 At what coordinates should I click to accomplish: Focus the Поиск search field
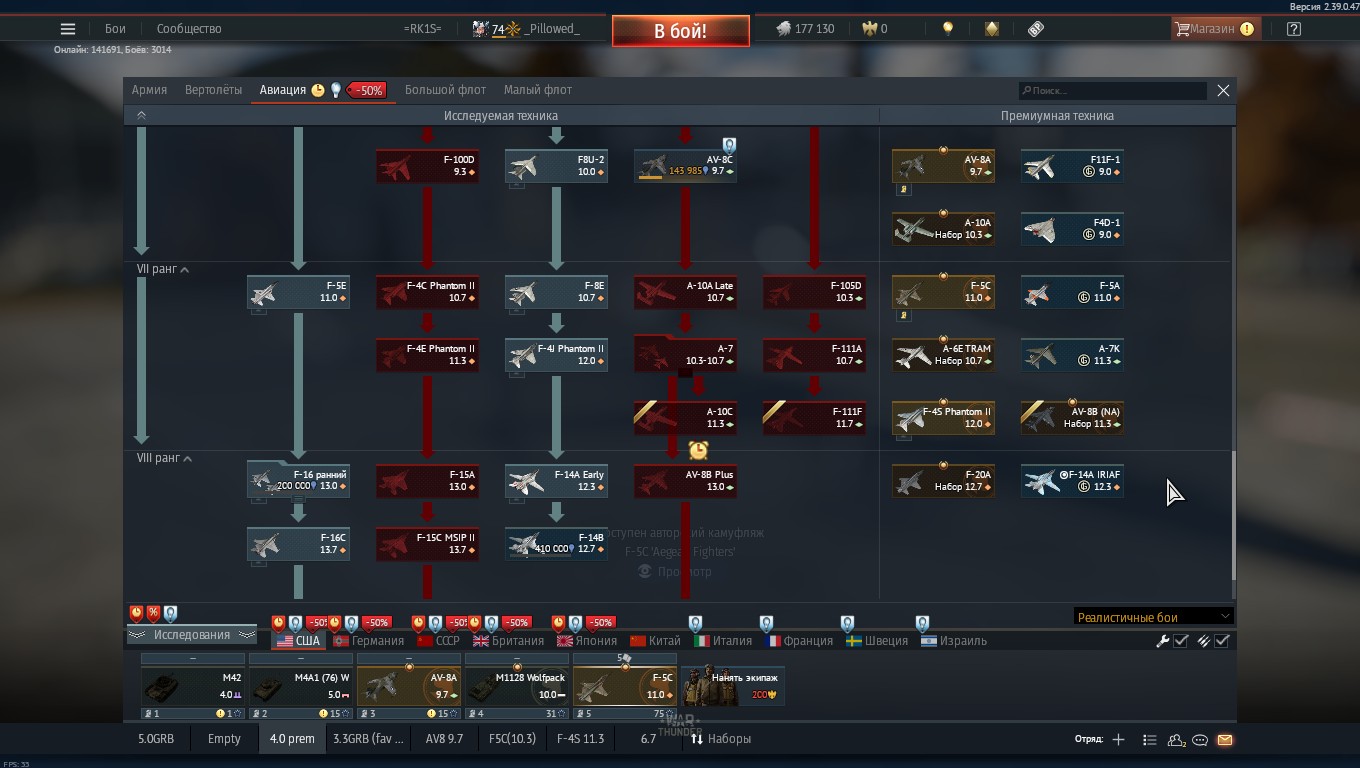click(1112, 90)
